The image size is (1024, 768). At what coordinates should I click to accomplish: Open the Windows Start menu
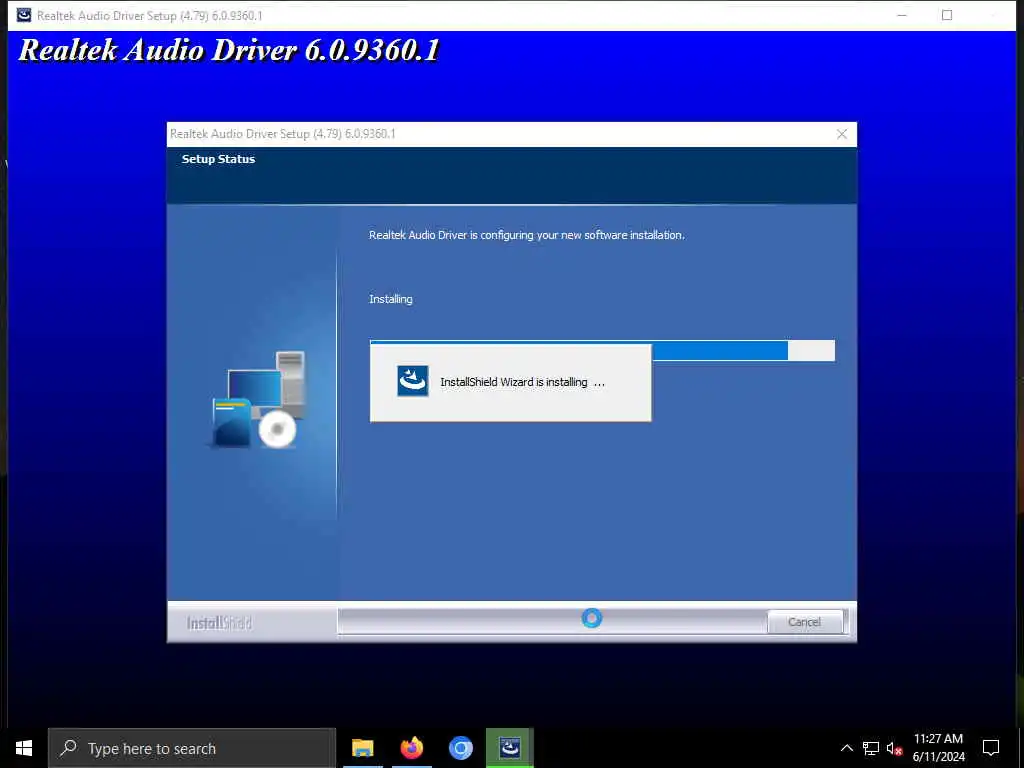click(24, 748)
